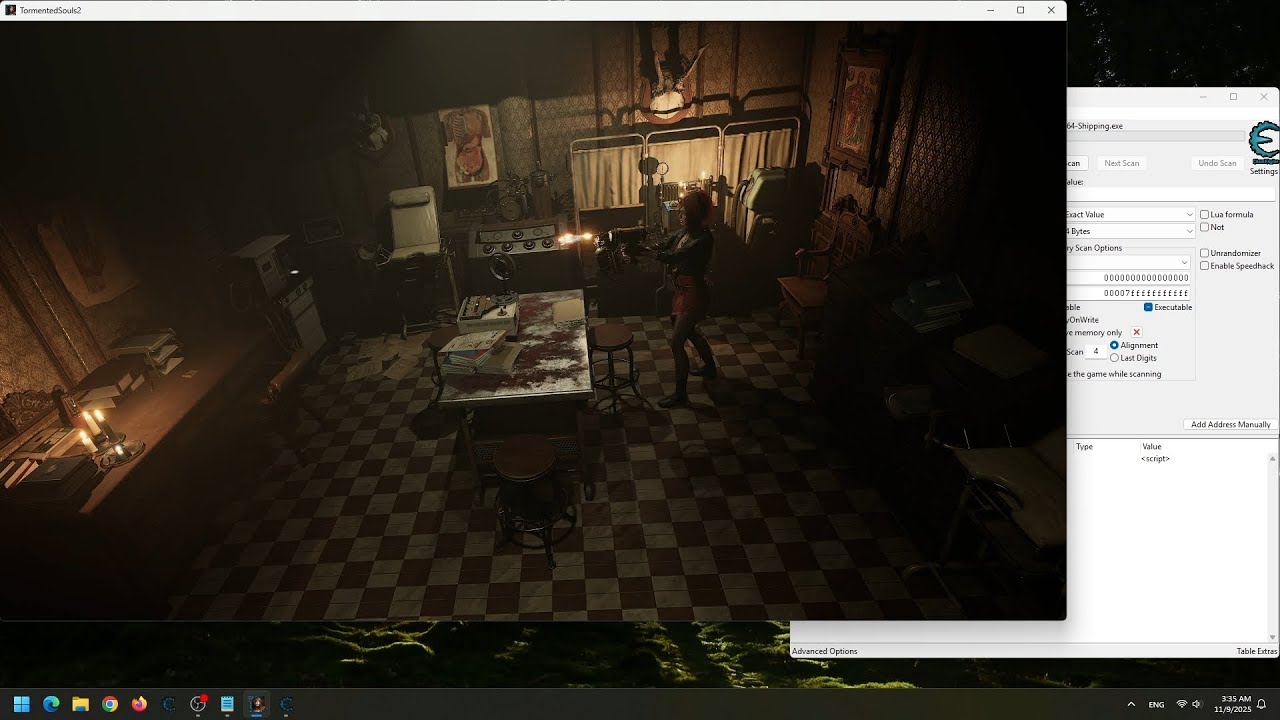Image resolution: width=1280 pixels, height=720 pixels.
Task: Click the ENG language indicator
Action: 1156,704
